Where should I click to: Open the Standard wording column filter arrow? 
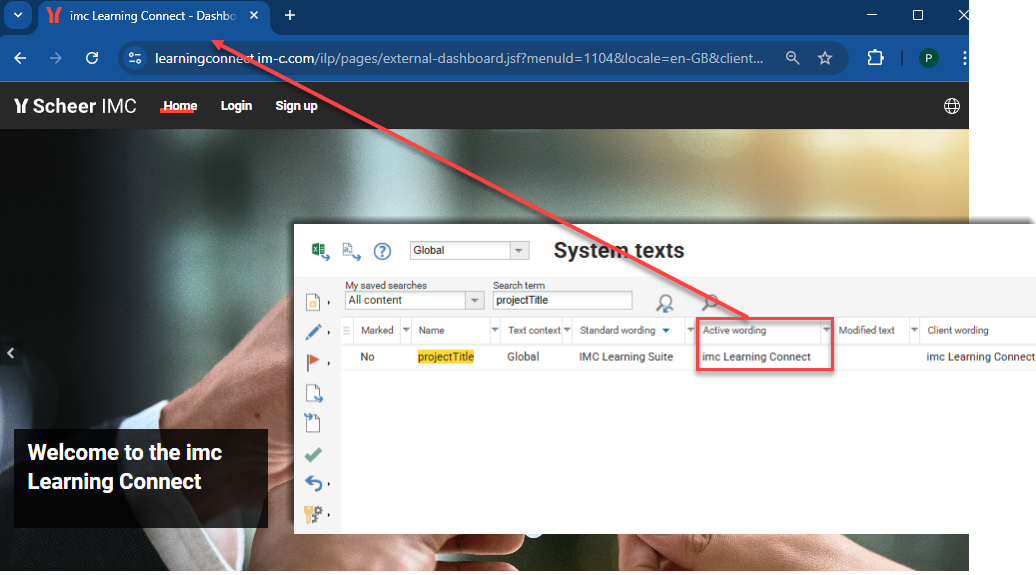point(690,330)
